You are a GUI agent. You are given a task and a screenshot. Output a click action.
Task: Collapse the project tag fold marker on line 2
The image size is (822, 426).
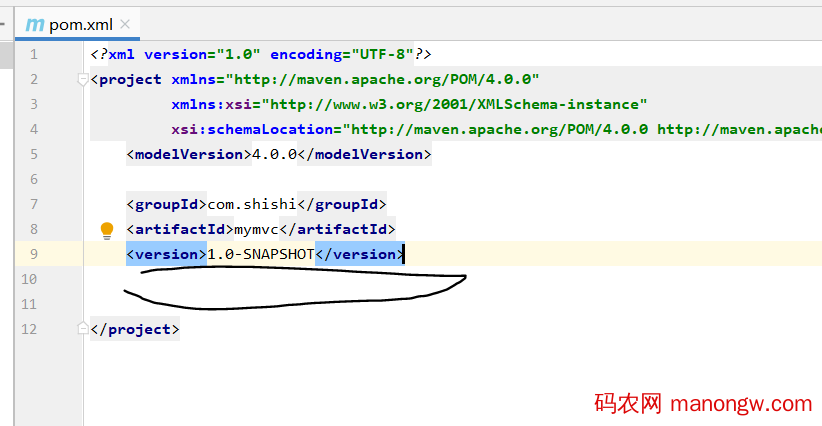[82, 80]
